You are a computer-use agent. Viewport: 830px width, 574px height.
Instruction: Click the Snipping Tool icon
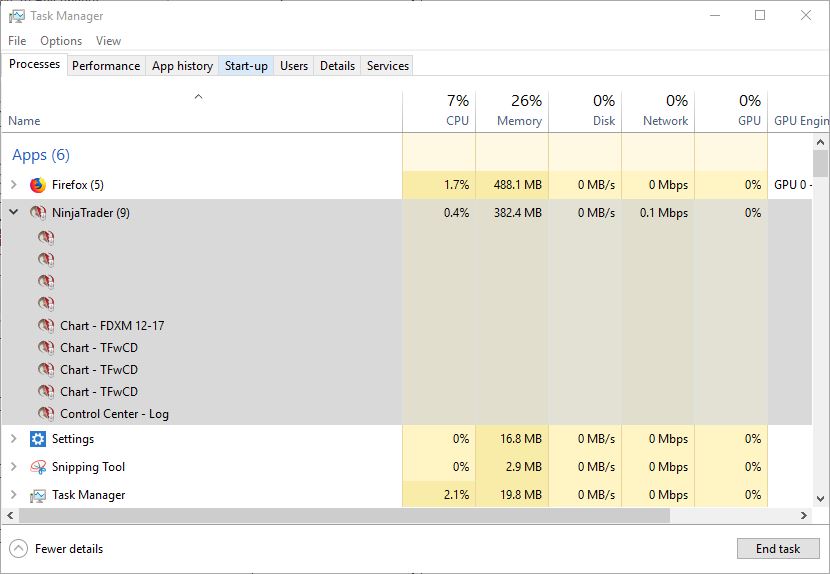tap(38, 467)
